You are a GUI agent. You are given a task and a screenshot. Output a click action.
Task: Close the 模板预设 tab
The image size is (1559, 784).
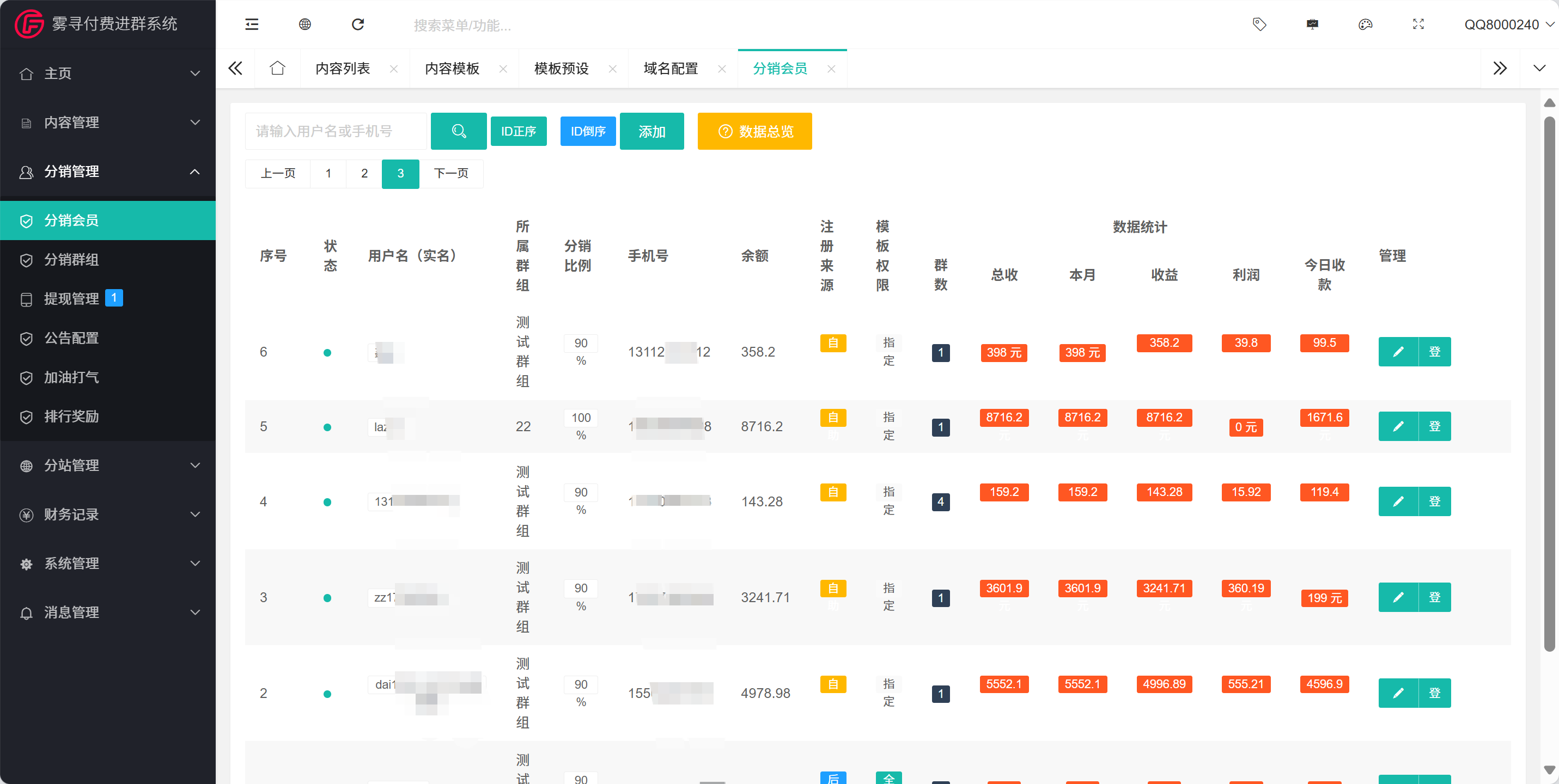point(612,69)
